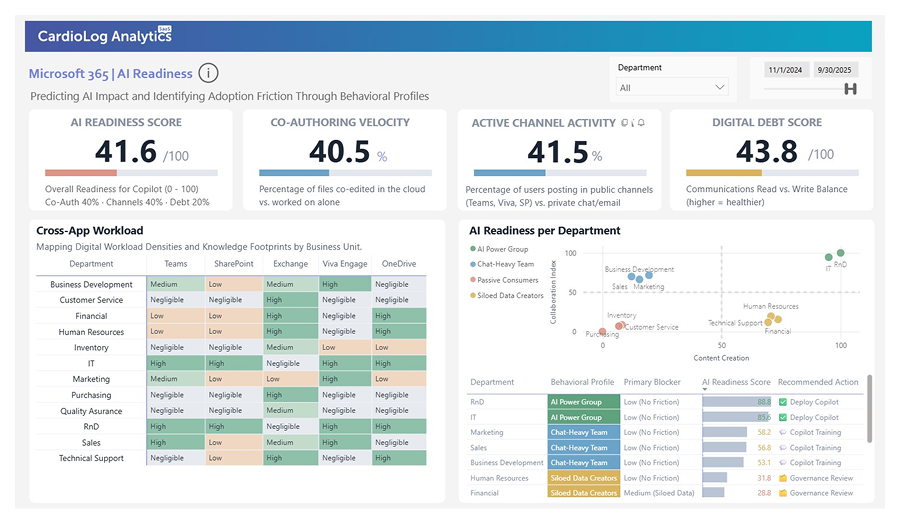Click the Co-Authoring Velocity progress bar
Viewport: 900px width, 524px height.
(x=346, y=173)
